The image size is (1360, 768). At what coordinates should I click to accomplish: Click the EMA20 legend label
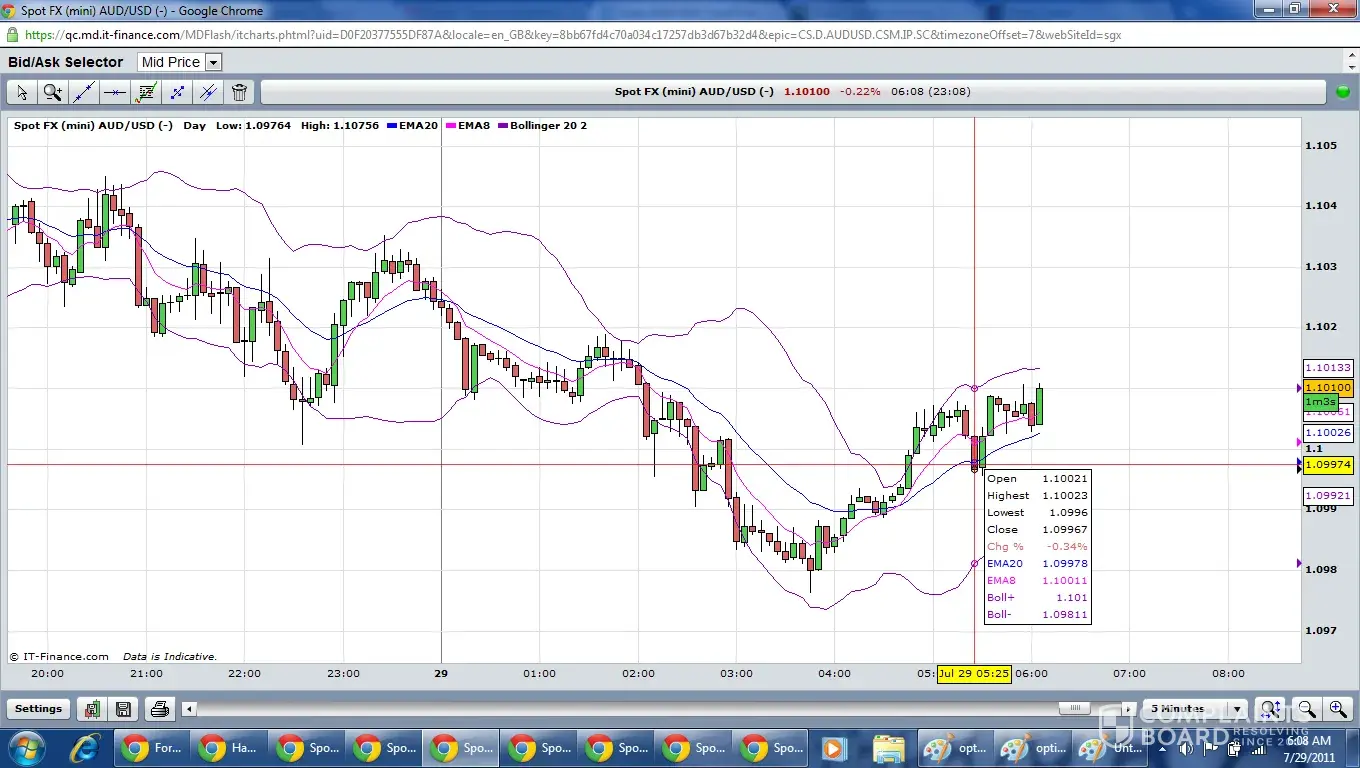(x=417, y=126)
